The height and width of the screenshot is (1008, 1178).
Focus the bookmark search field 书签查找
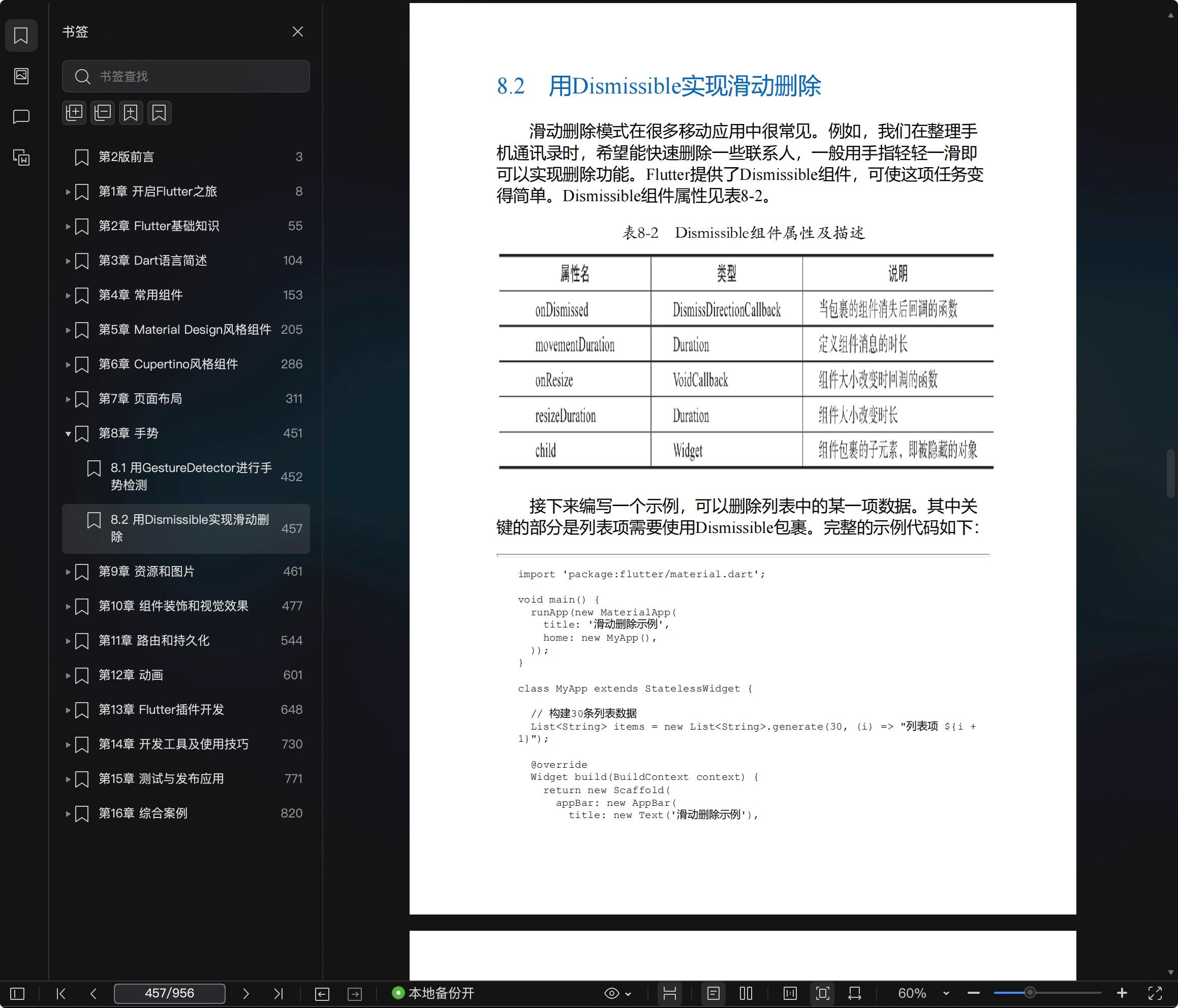click(186, 76)
